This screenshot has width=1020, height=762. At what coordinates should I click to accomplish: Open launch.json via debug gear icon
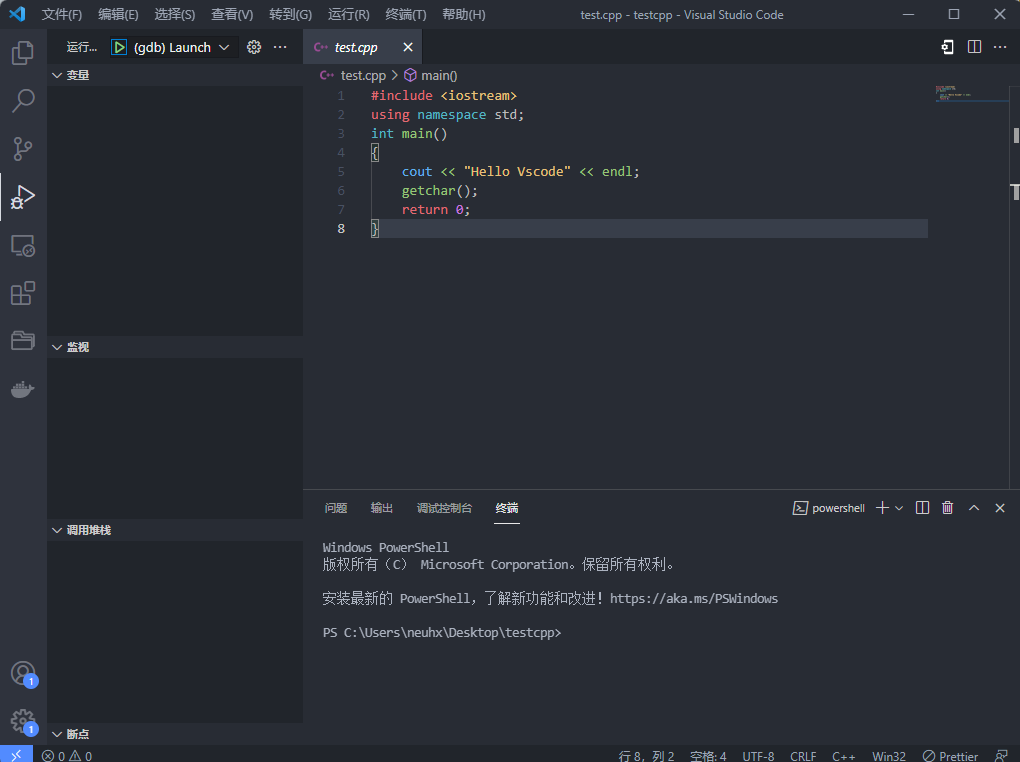click(x=254, y=47)
